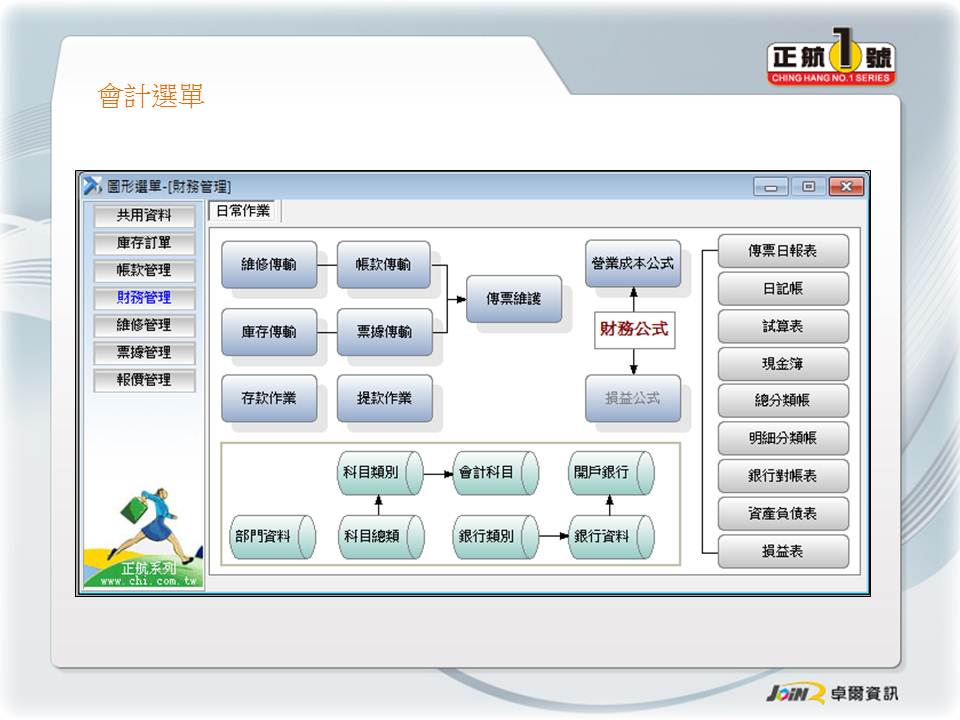Click the running figure 正航系列 logo image
Image resolution: width=960 pixels, height=720 pixels.
[143, 535]
